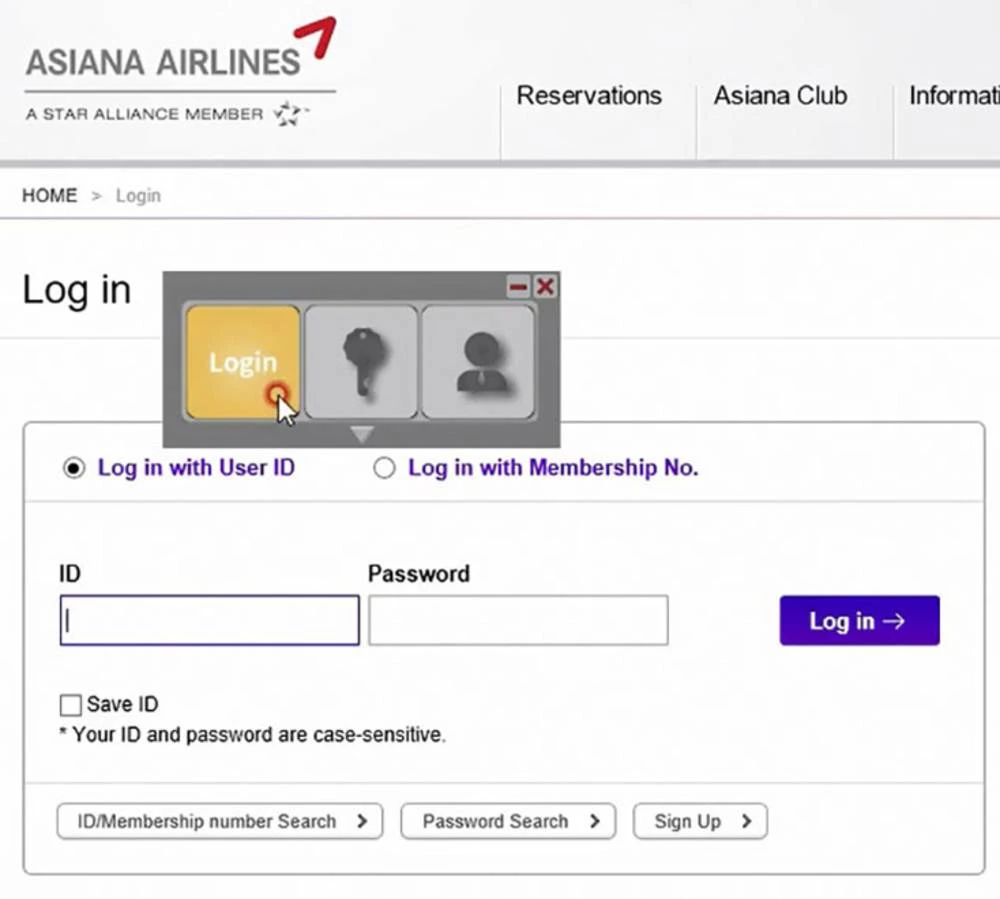Image resolution: width=1000 pixels, height=899 pixels.
Task: Click the key icon tile
Action: coord(360,361)
